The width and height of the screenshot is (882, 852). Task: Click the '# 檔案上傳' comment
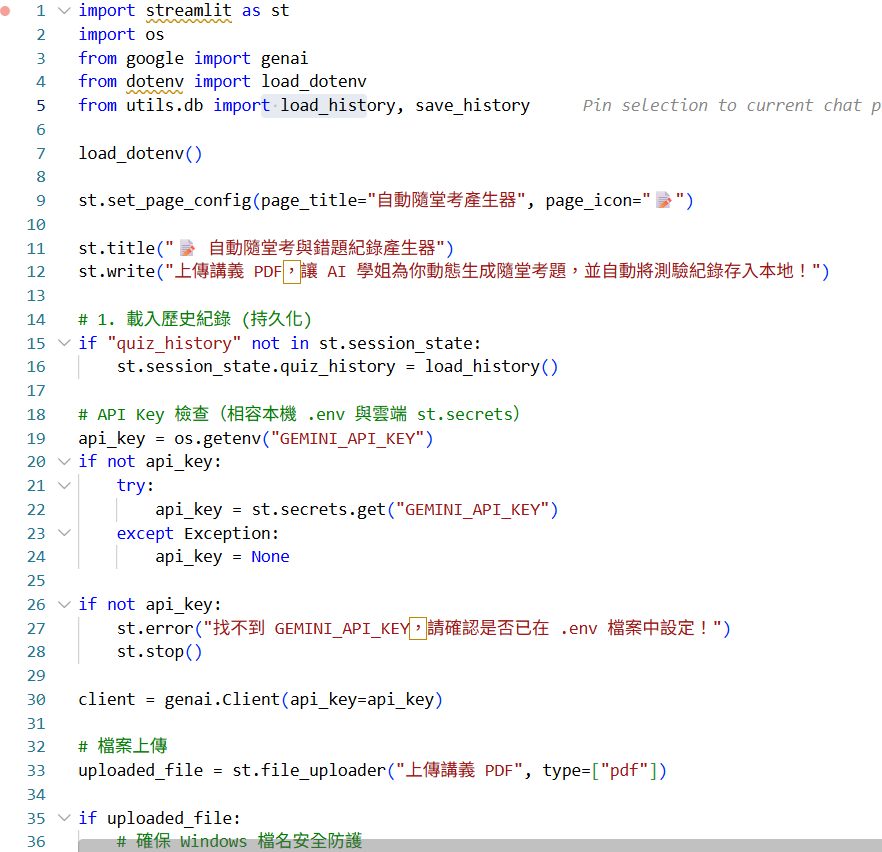pyautogui.click(x=123, y=746)
